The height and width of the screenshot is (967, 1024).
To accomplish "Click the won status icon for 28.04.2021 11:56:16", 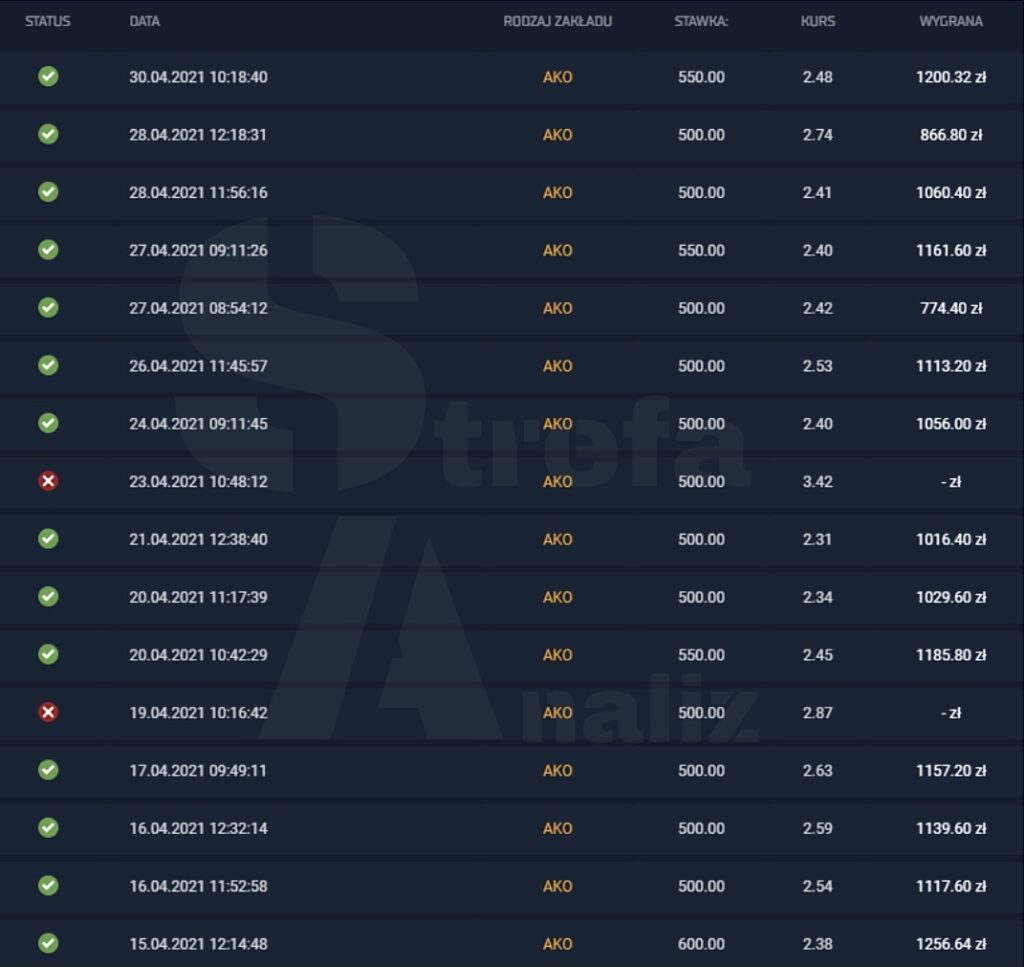I will pyautogui.click(x=48, y=192).
